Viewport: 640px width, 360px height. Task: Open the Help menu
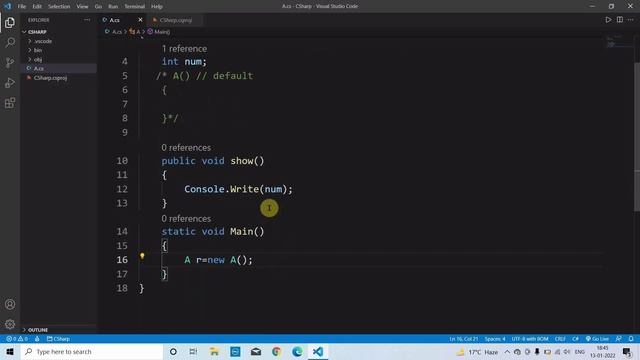157,6
